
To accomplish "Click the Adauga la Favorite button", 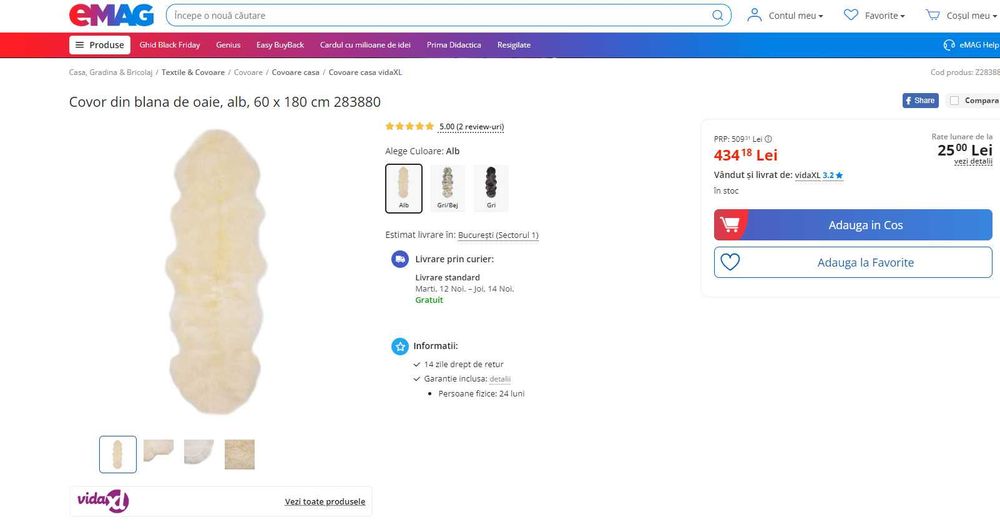I will click(853, 263).
